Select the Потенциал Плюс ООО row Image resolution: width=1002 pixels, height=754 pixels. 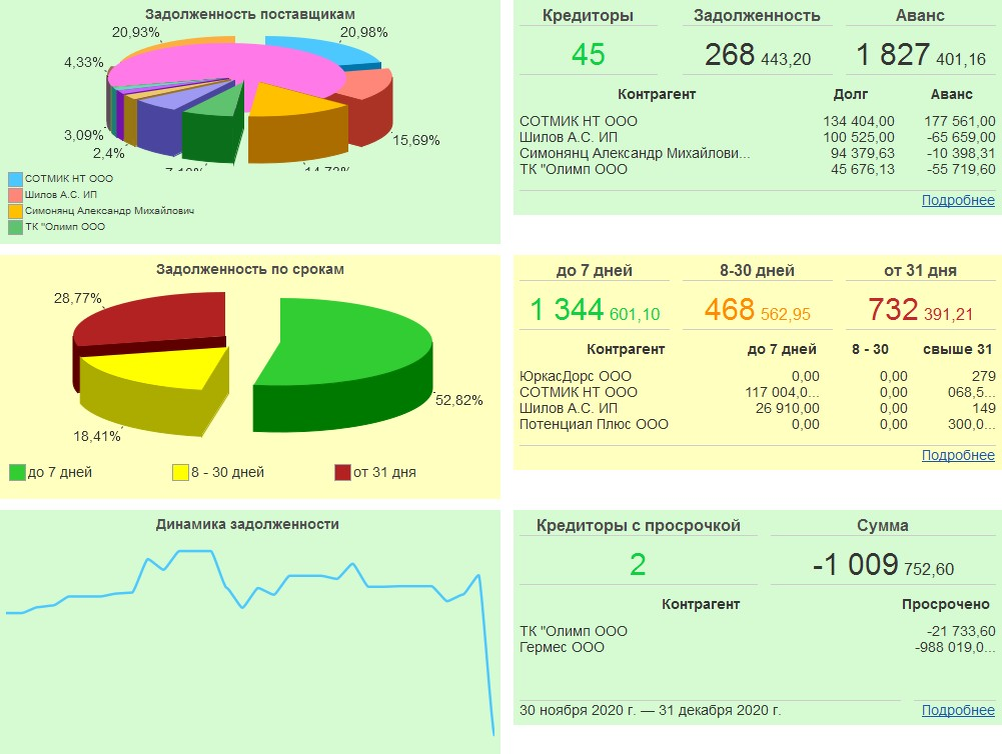757,424
